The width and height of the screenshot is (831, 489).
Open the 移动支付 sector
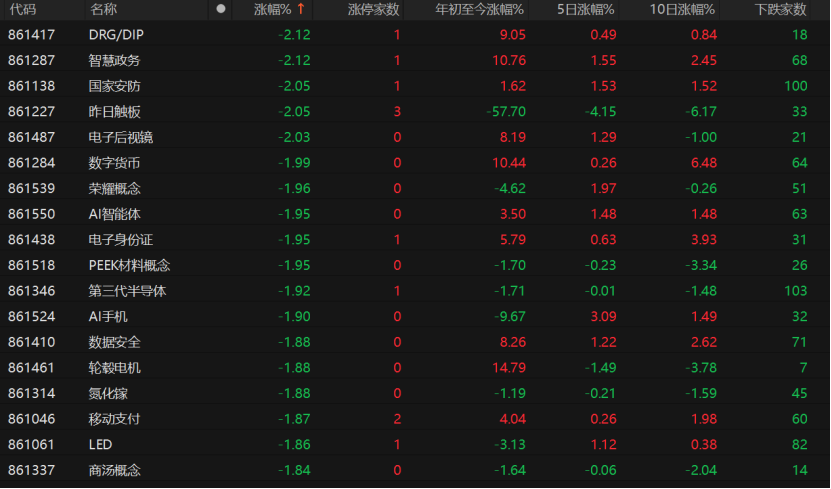(114, 419)
